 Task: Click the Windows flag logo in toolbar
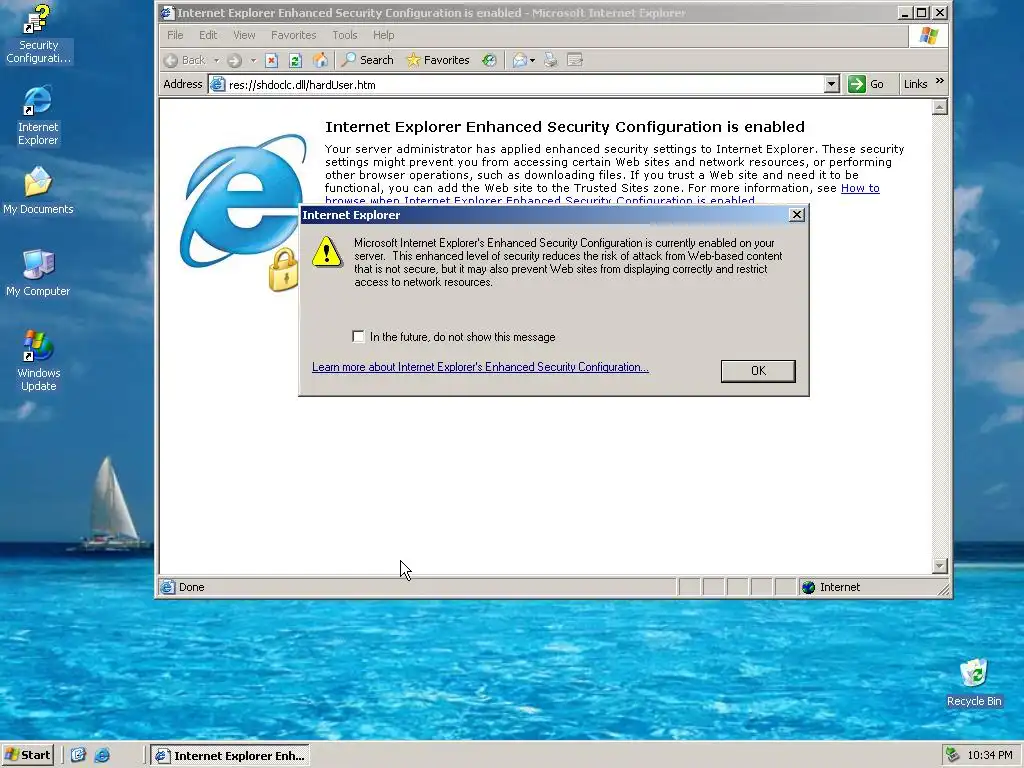tap(928, 36)
